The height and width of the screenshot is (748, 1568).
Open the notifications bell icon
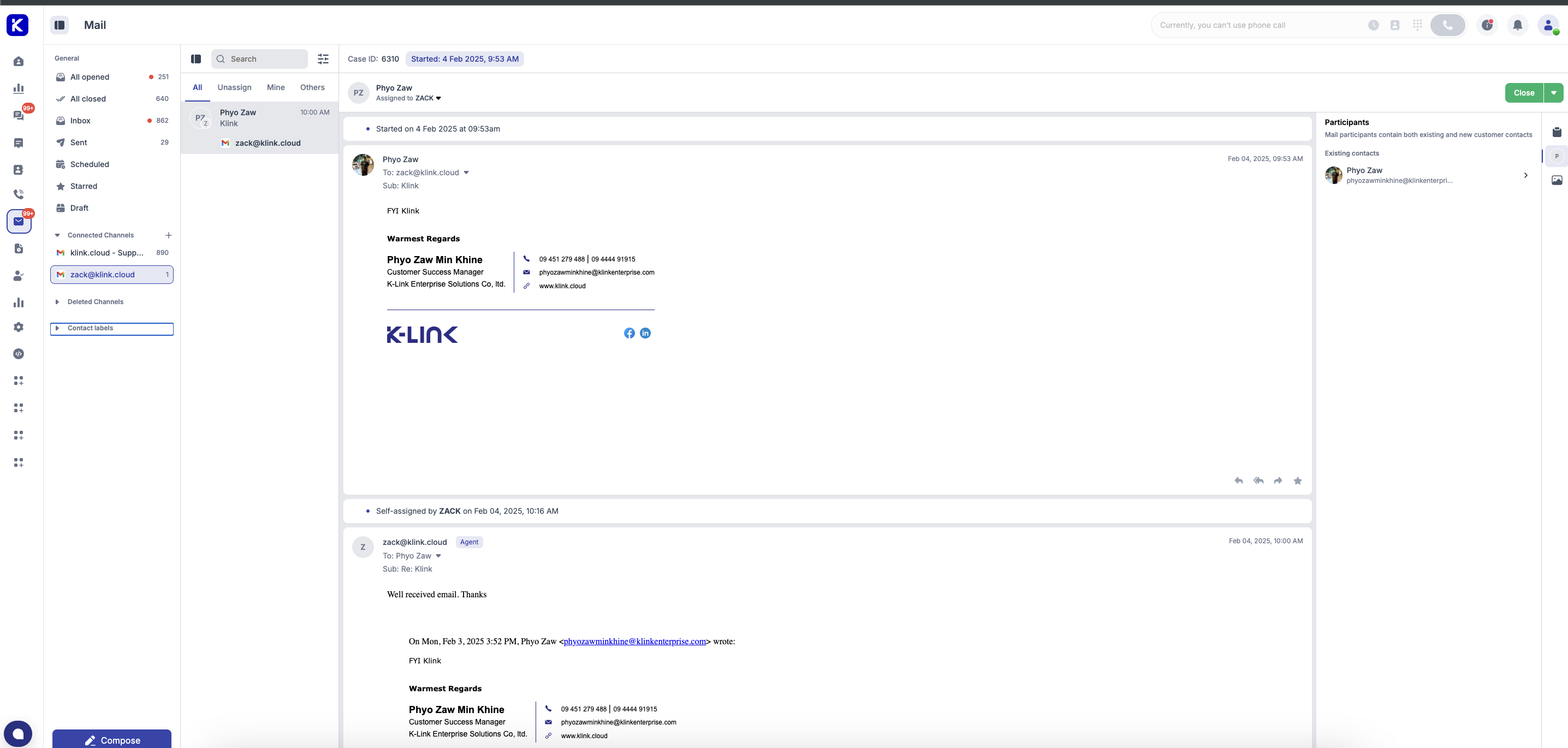[1517, 25]
